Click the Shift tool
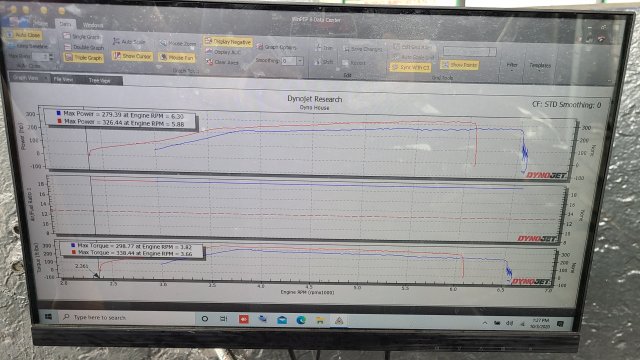This screenshot has height=360, width=640. coord(324,62)
